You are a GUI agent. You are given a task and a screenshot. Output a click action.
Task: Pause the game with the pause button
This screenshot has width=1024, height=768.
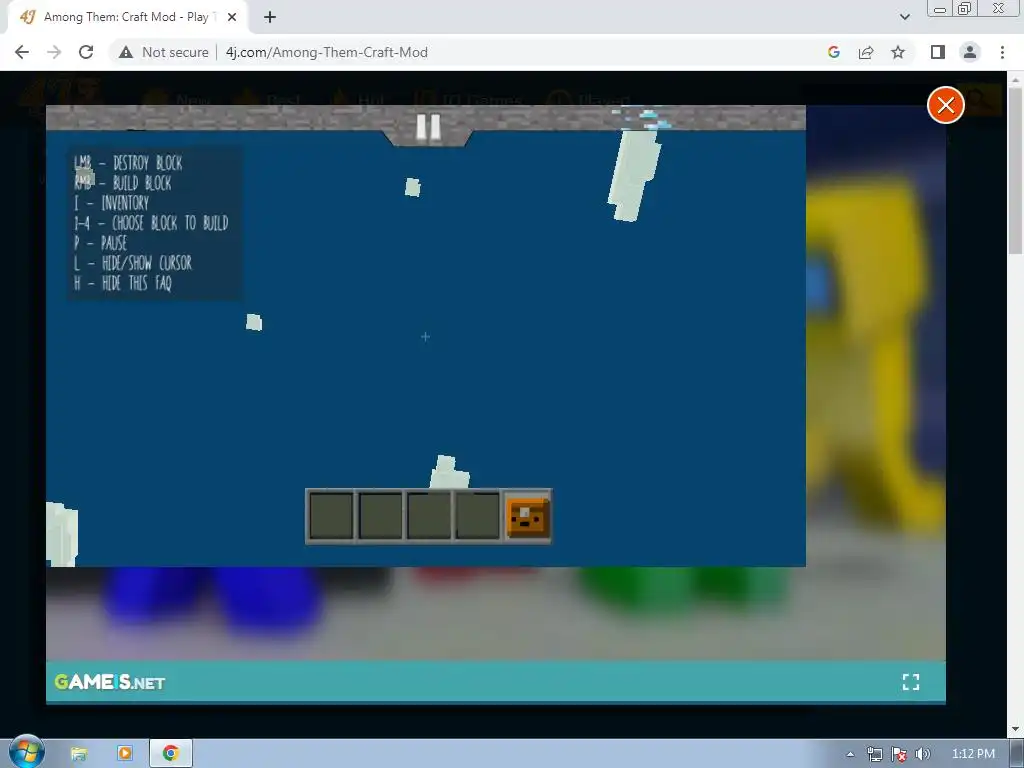click(x=428, y=127)
